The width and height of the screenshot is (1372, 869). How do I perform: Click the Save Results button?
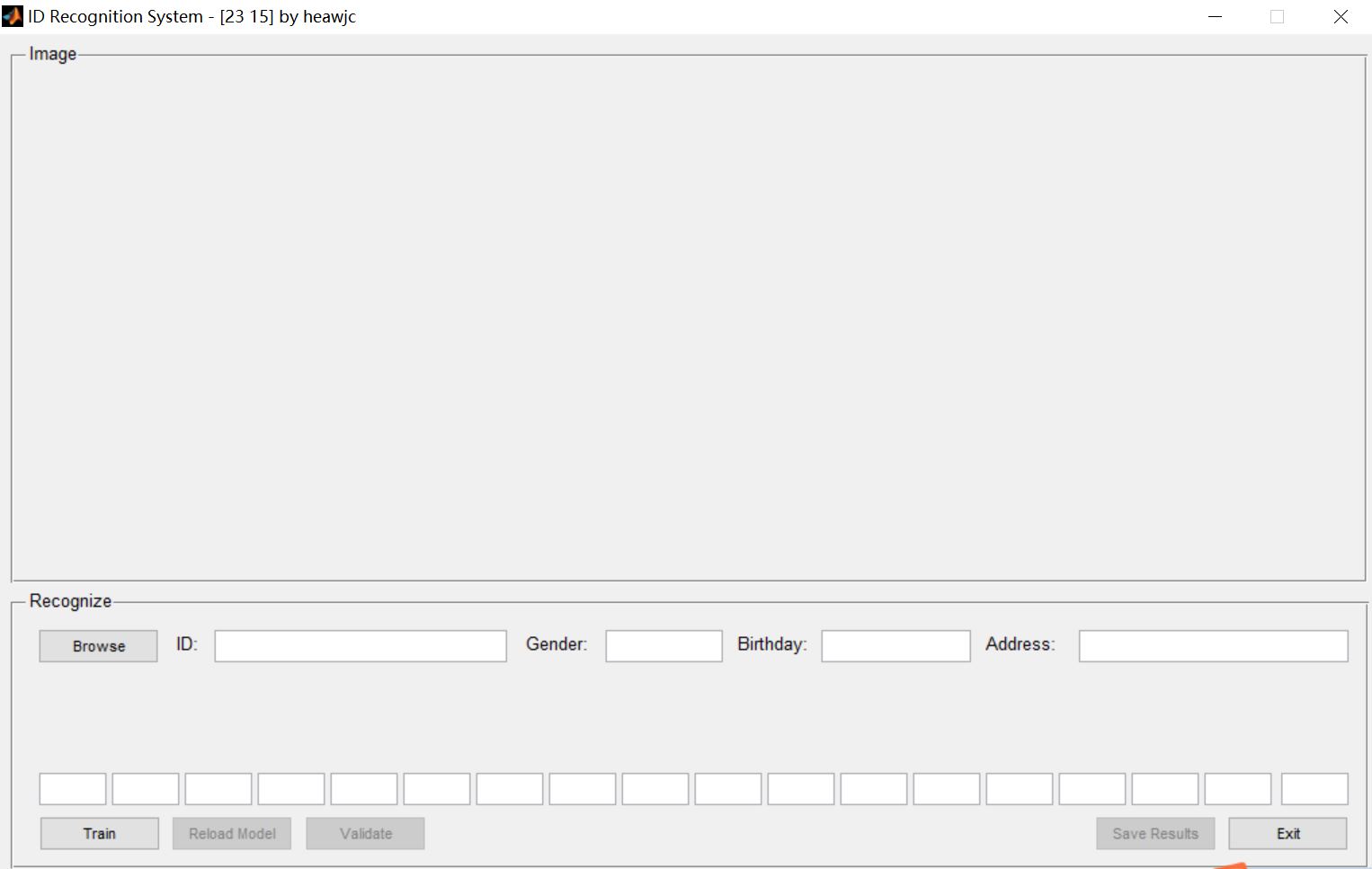(x=1155, y=833)
